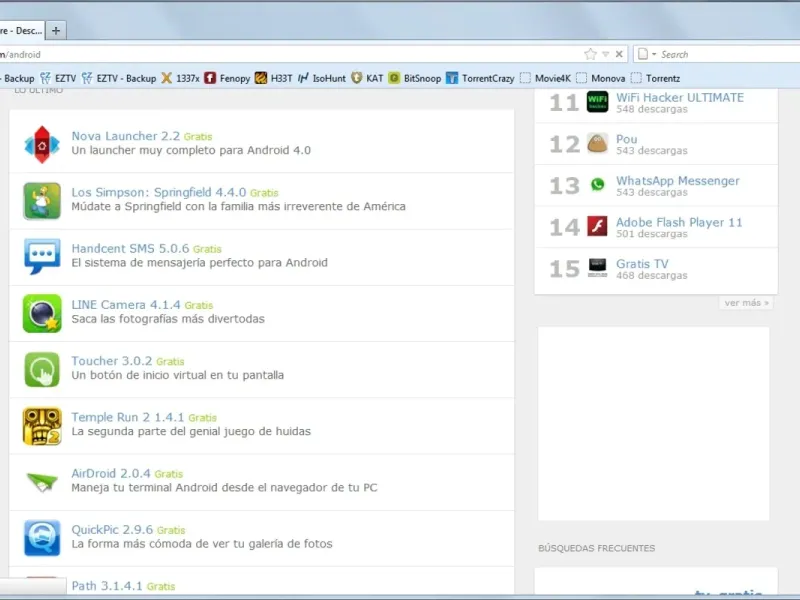800x600 pixels.
Task: Open Los Simpson: Springfield 4.4.0 link
Action: 159,192
